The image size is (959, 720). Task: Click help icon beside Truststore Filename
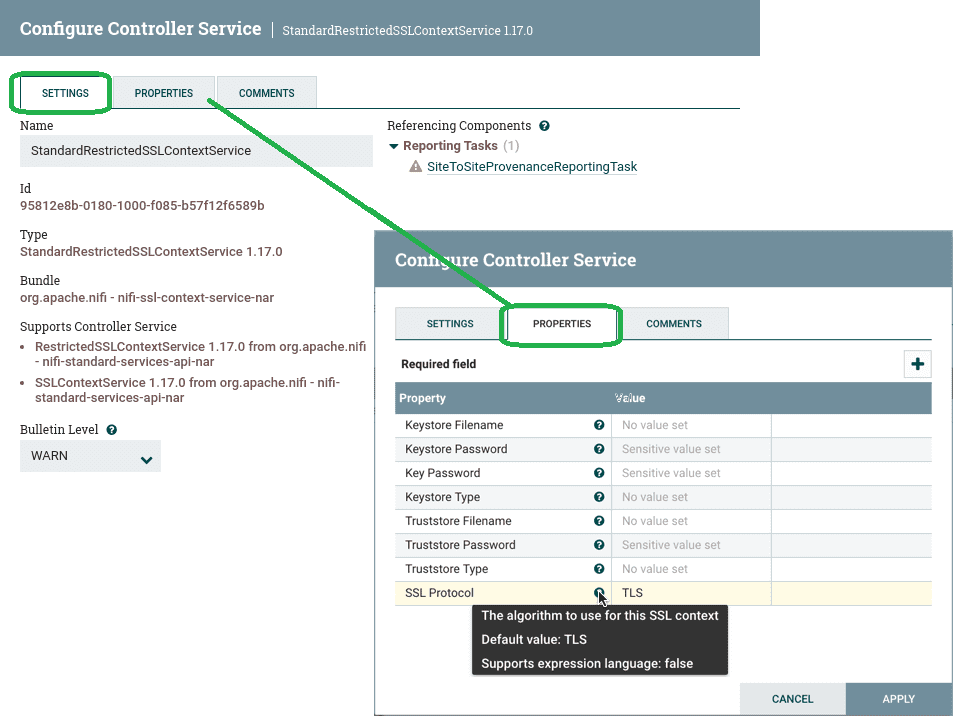tap(599, 521)
